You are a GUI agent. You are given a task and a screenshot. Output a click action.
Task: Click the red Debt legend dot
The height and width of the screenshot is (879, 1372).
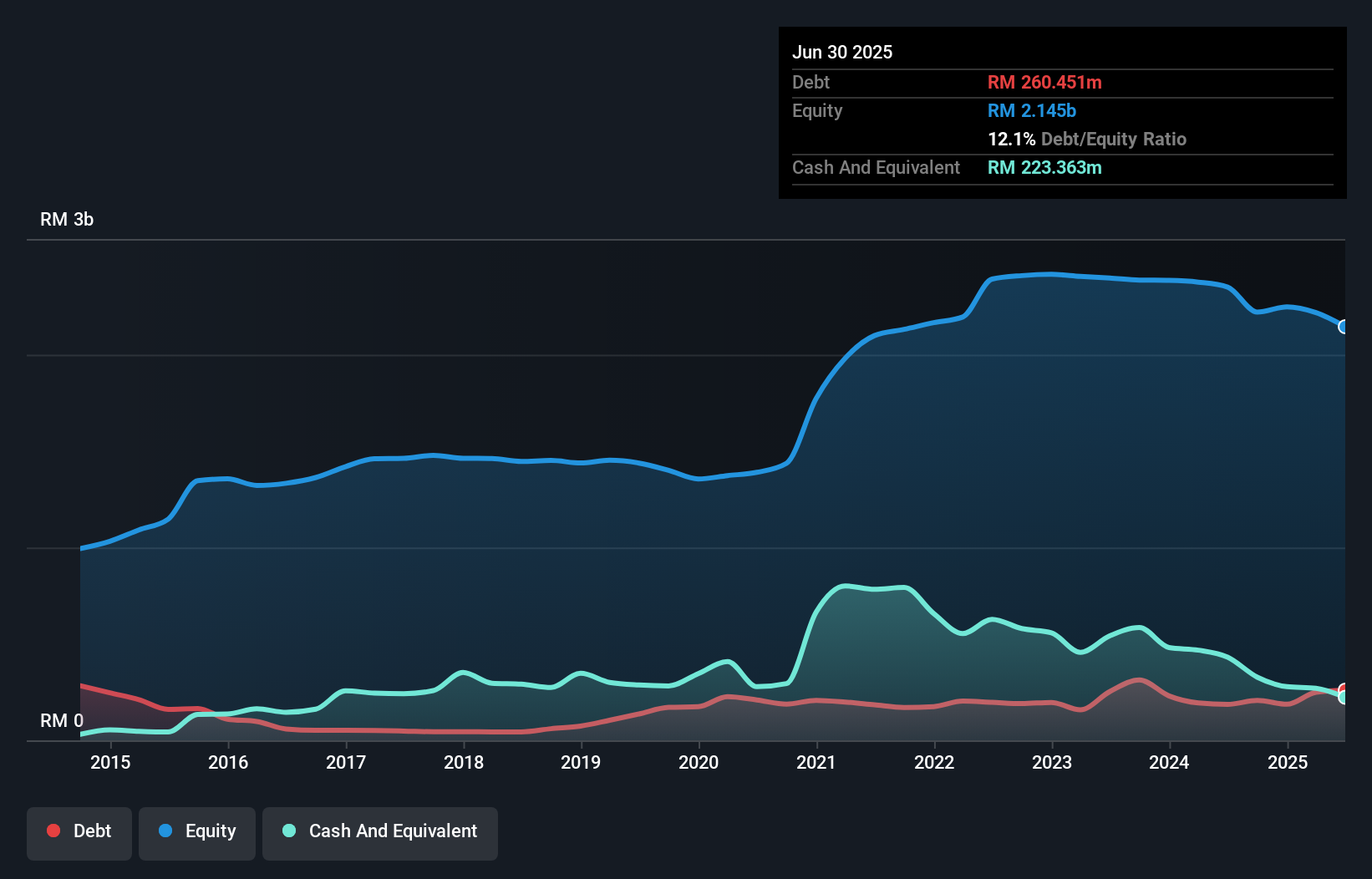[53, 831]
